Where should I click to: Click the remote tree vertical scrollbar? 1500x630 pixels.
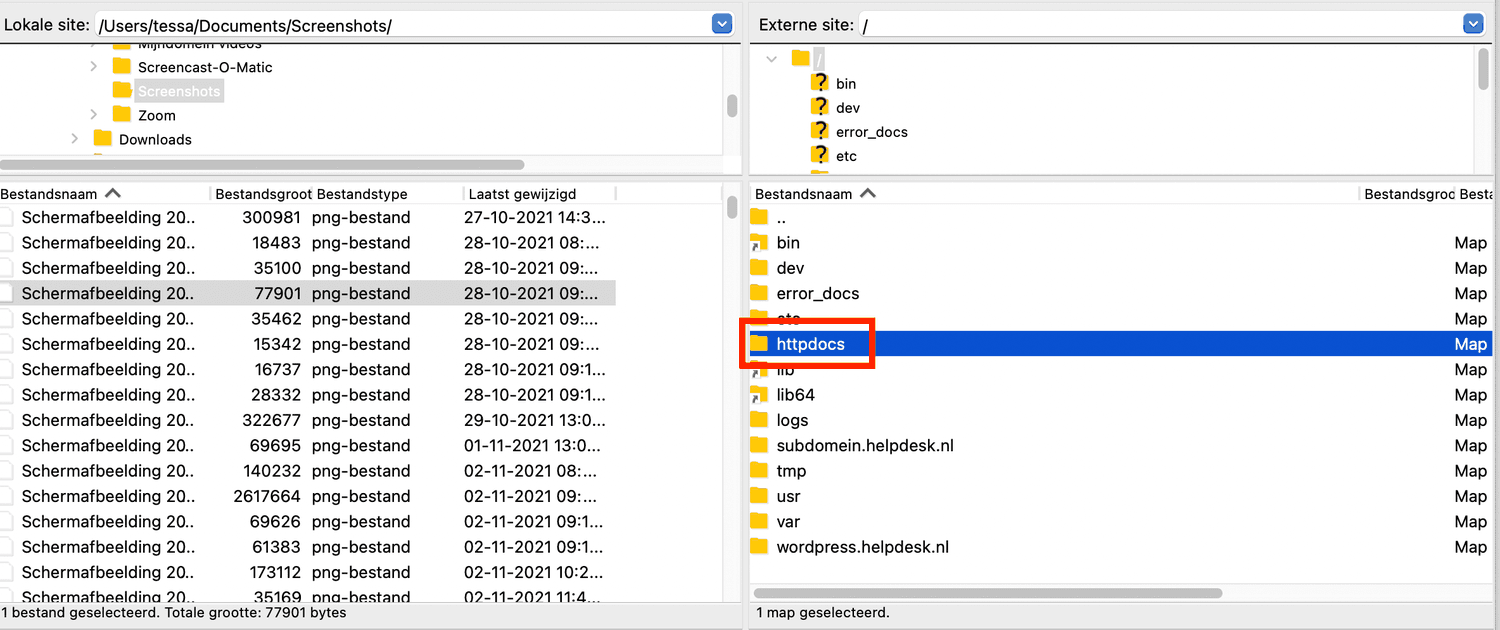click(x=1483, y=68)
